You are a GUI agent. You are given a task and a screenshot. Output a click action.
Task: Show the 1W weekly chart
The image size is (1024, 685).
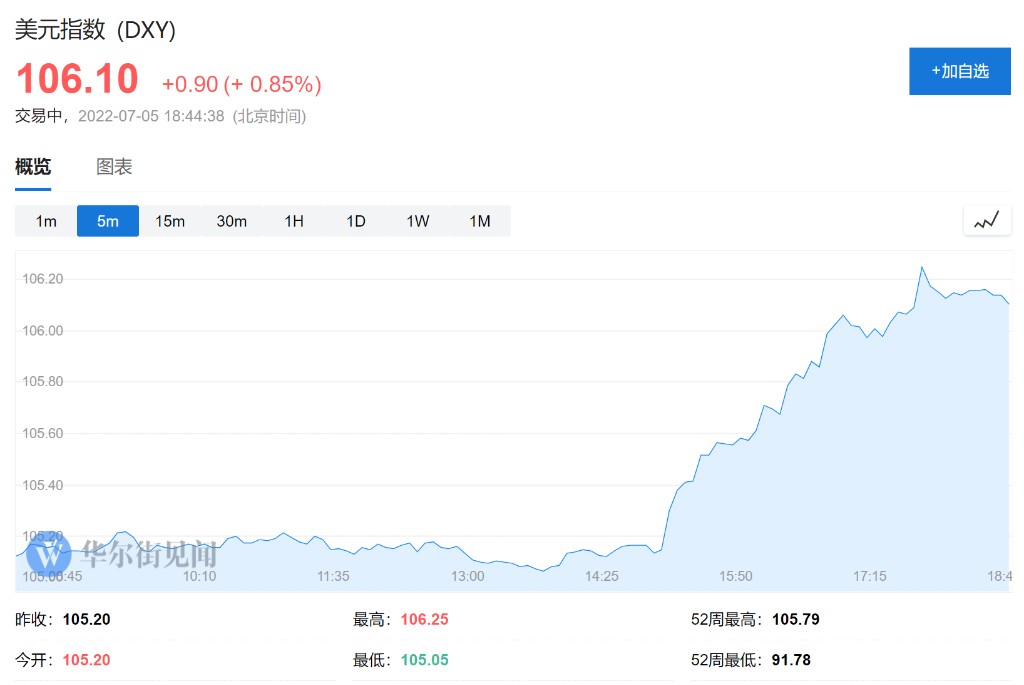pyautogui.click(x=418, y=221)
